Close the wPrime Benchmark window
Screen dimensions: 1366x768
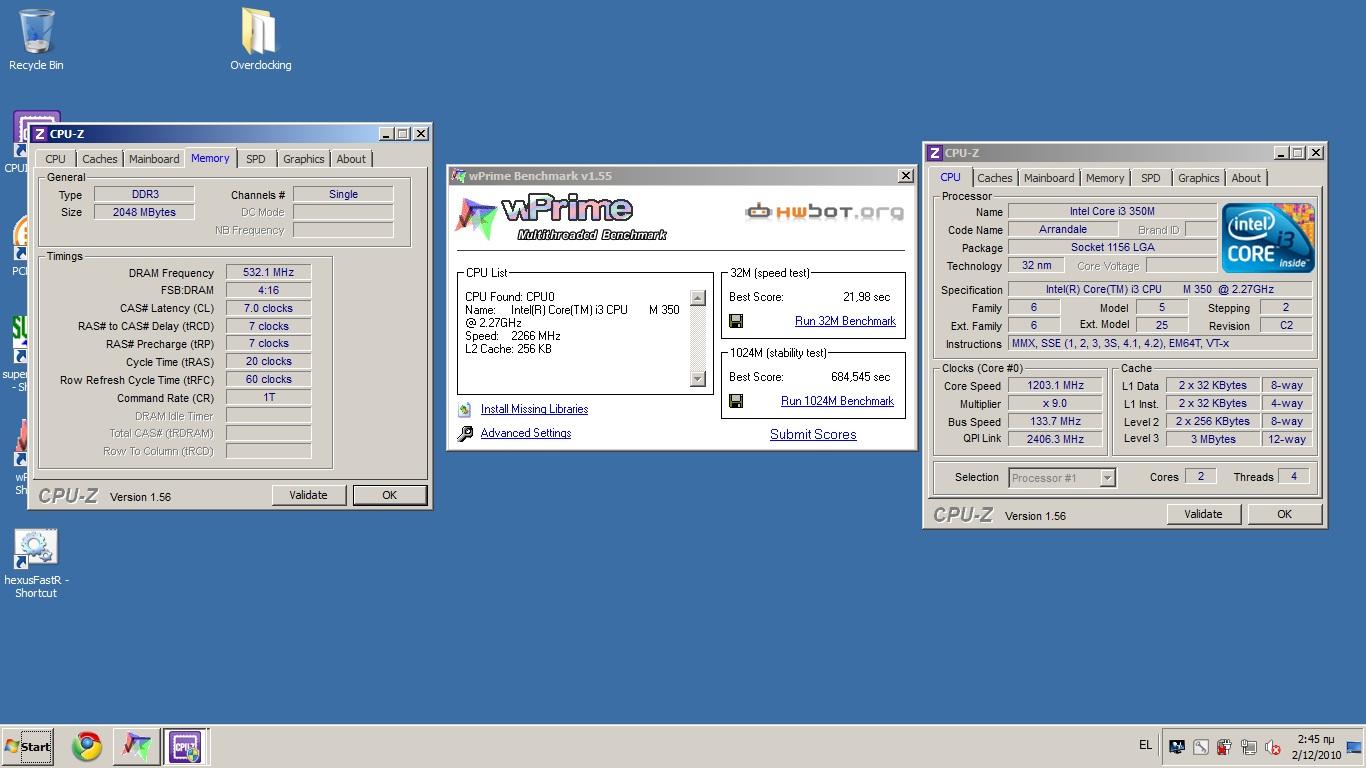tap(905, 176)
